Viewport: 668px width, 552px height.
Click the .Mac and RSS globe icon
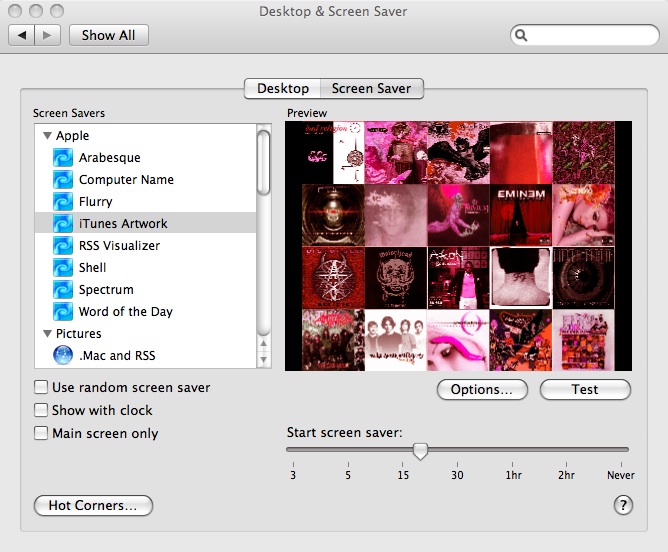click(63, 355)
